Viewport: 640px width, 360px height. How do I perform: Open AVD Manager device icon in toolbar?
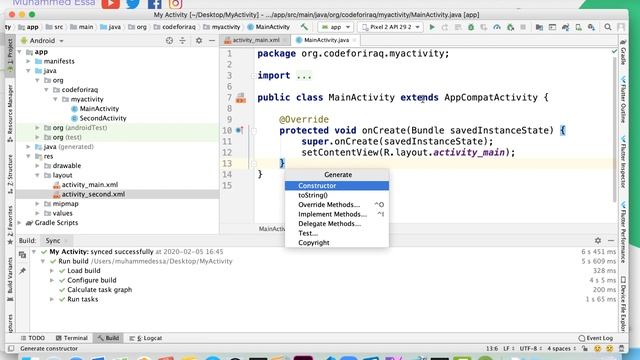point(578,27)
